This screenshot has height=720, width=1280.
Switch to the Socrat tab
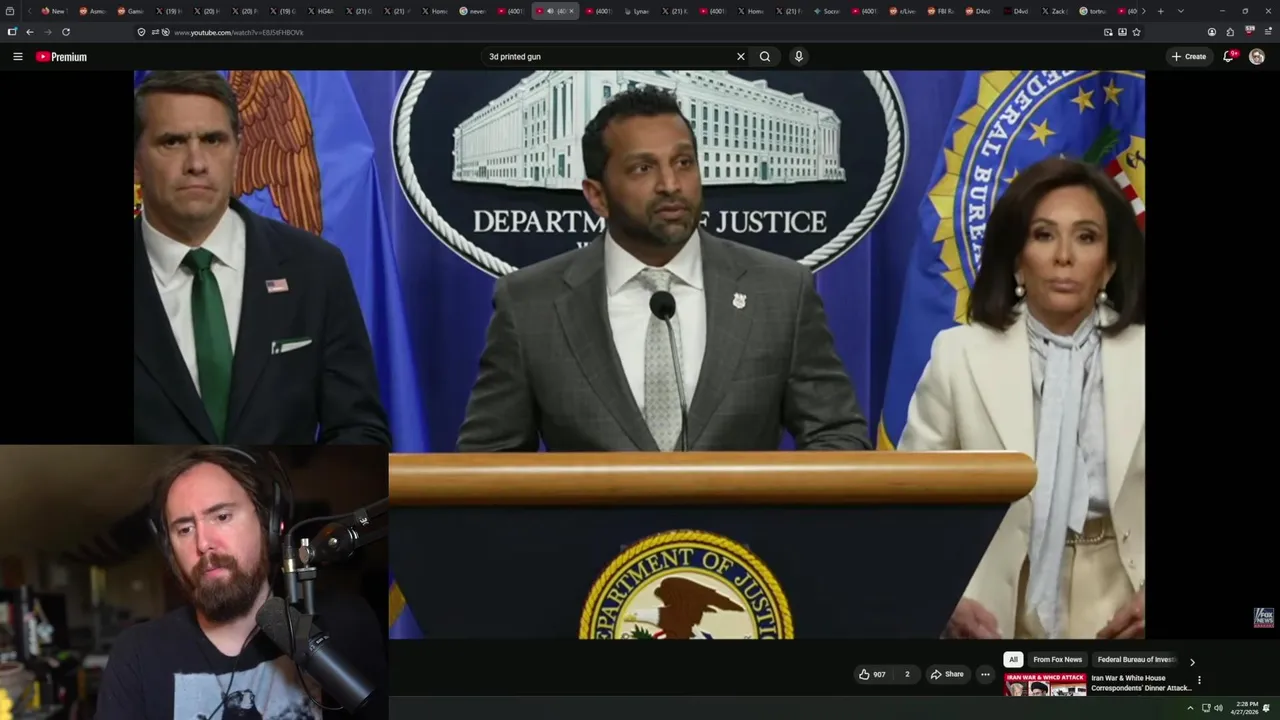click(827, 11)
